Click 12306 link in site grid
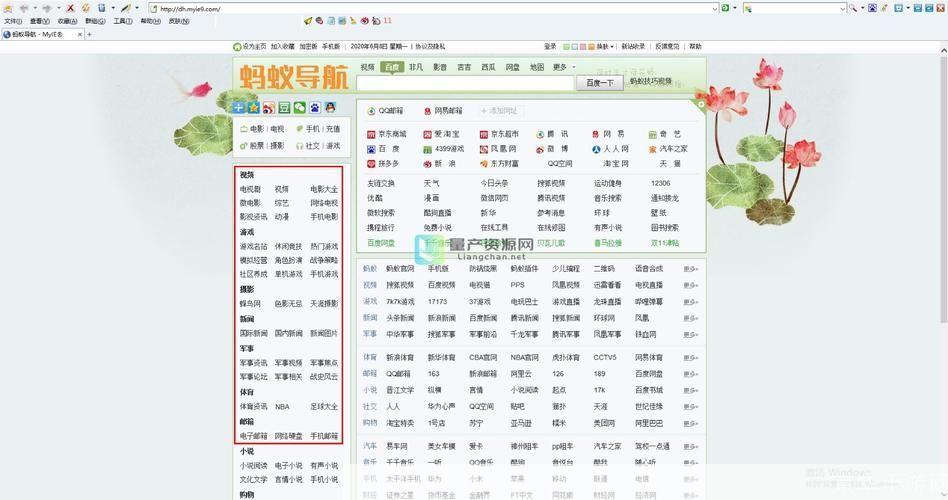The width and height of the screenshot is (948, 500). (x=660, y=183)
